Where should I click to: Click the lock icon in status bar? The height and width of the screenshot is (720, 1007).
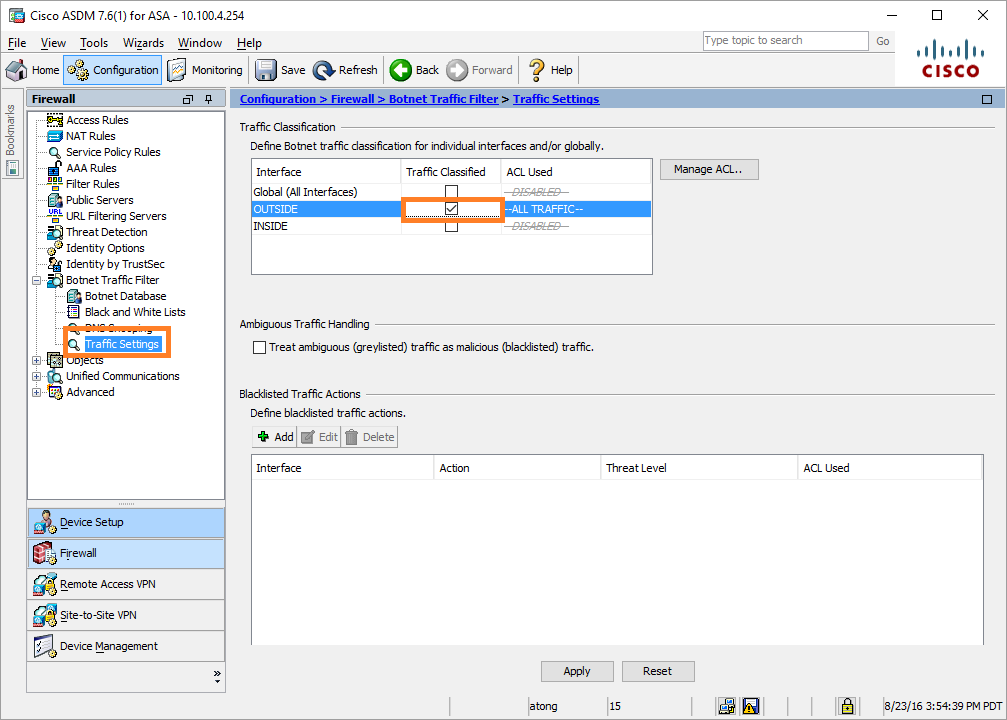click(847, 706)
